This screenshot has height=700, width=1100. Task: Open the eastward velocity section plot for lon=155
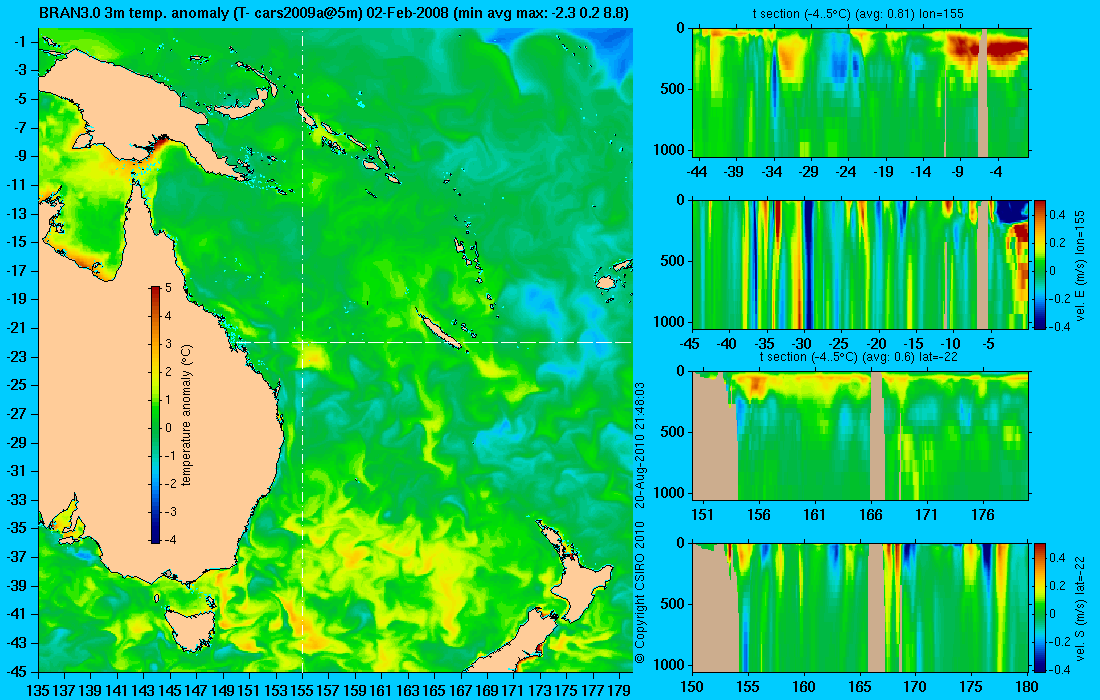click(860, 264)
